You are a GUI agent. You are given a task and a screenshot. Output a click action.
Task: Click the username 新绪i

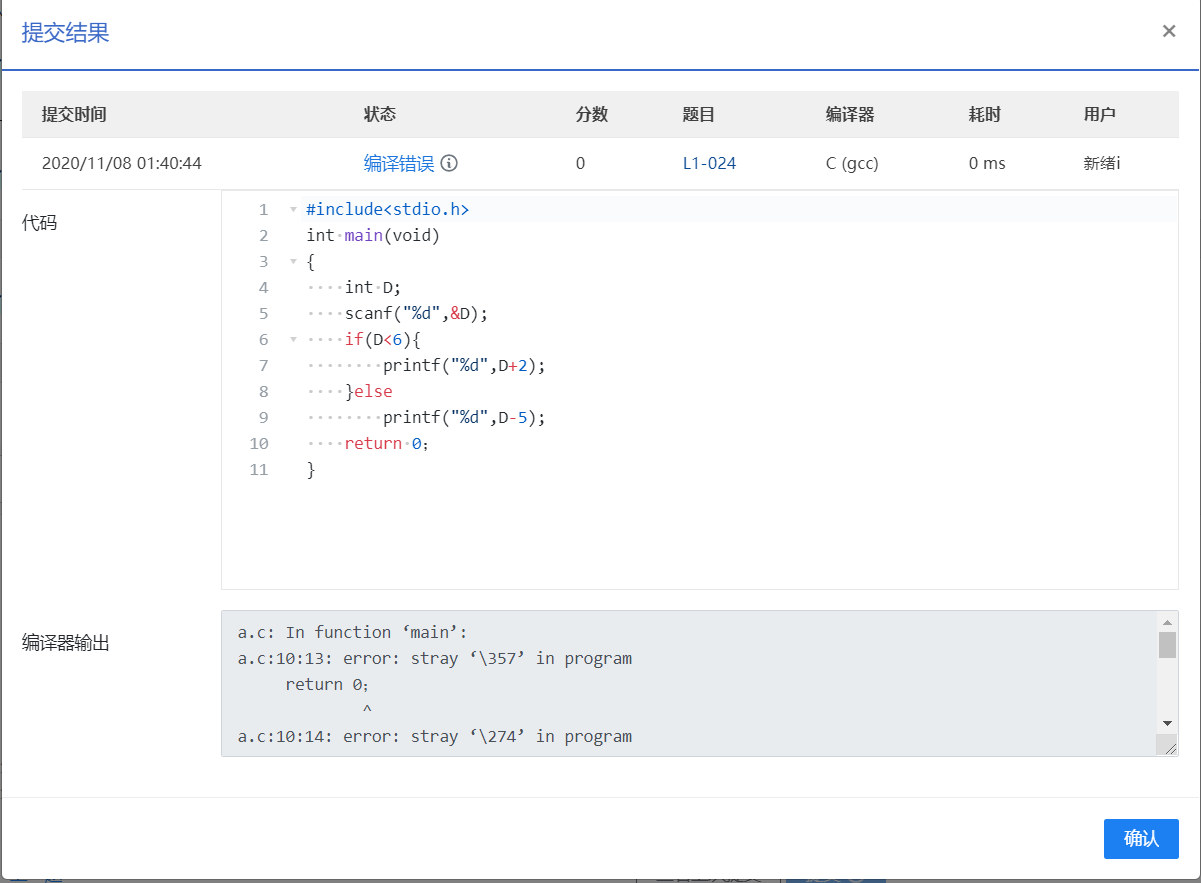pos(1101,163)
